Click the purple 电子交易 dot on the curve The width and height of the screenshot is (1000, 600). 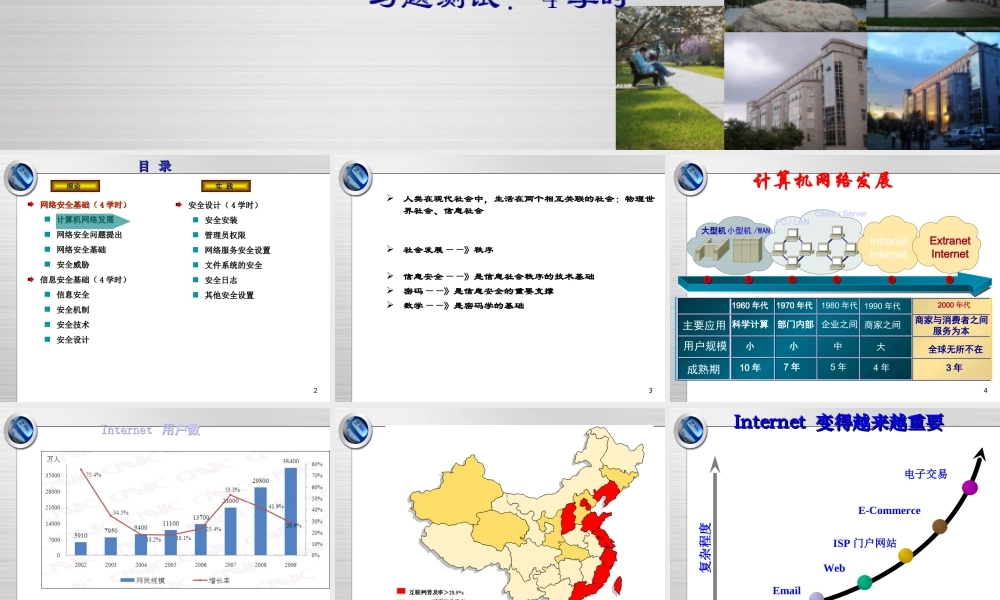(x=969, y=488)
